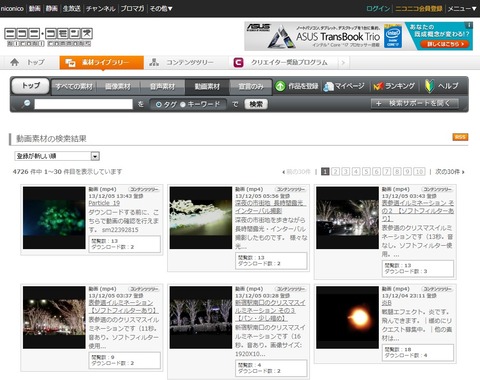Open the 炎B title link
The image size is (480, 380).
(387, 303)
